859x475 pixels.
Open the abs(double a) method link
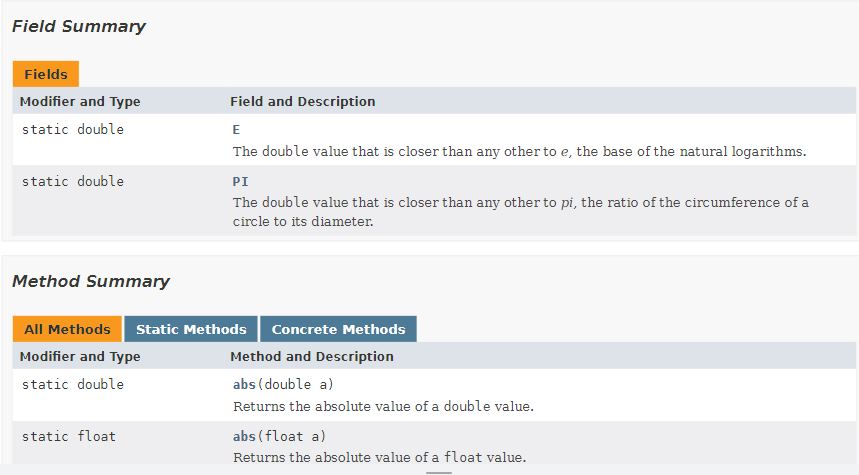pos(244,385)
